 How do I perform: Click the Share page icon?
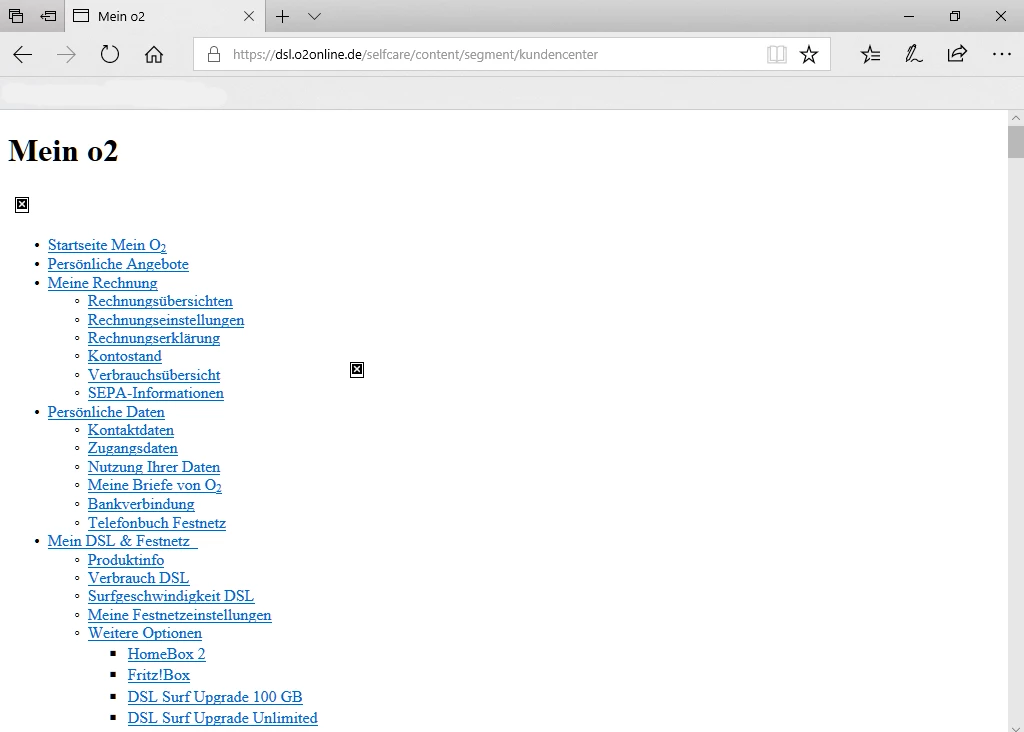[957, 54]
